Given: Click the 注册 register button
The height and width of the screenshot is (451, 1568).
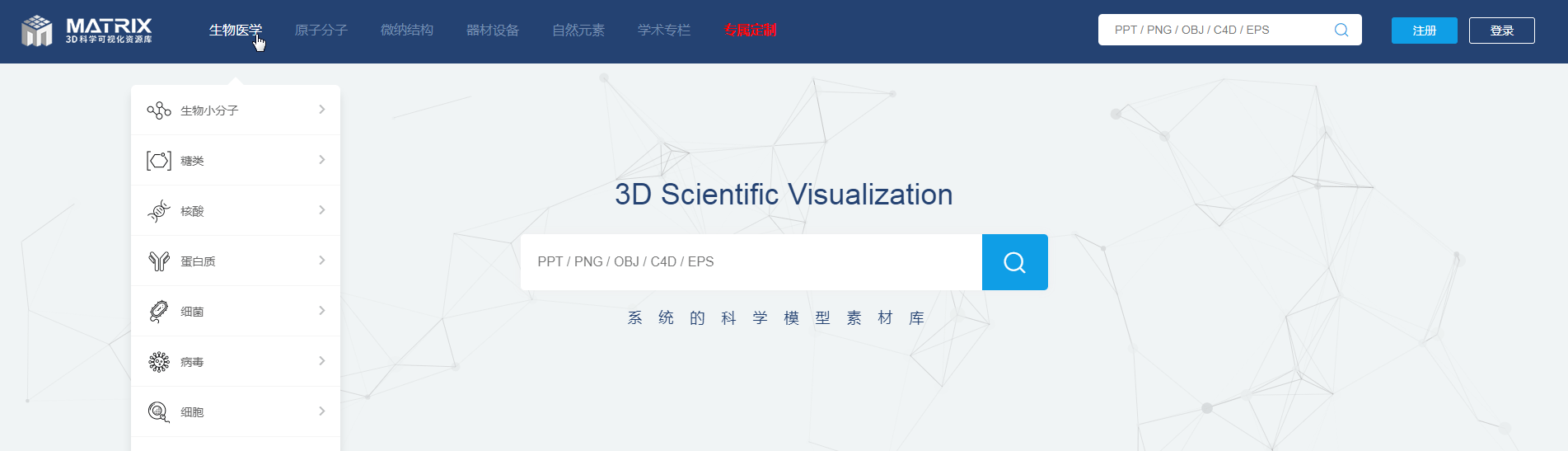Looking at the screenshot, I should coord(1424,31).
